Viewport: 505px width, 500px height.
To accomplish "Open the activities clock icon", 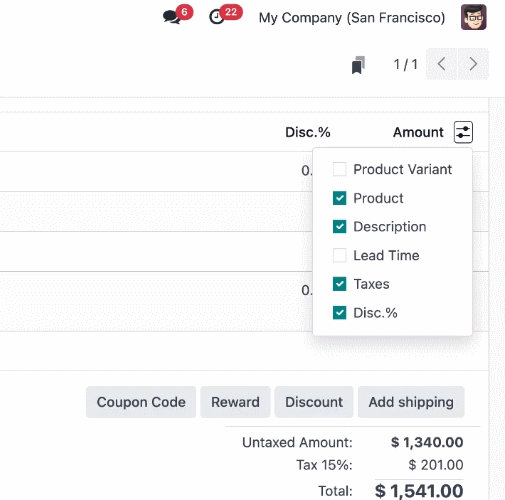I will [x=217, y=17].
